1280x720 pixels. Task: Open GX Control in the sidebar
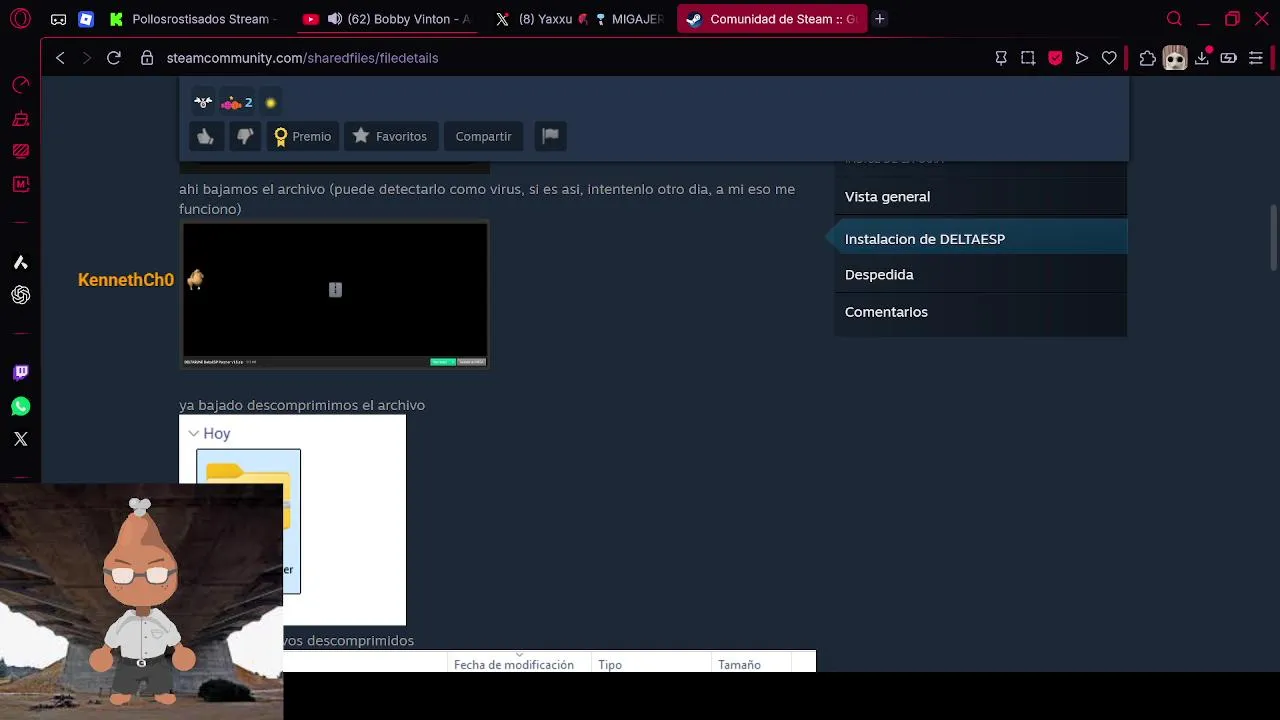click(x=20, y=85)
